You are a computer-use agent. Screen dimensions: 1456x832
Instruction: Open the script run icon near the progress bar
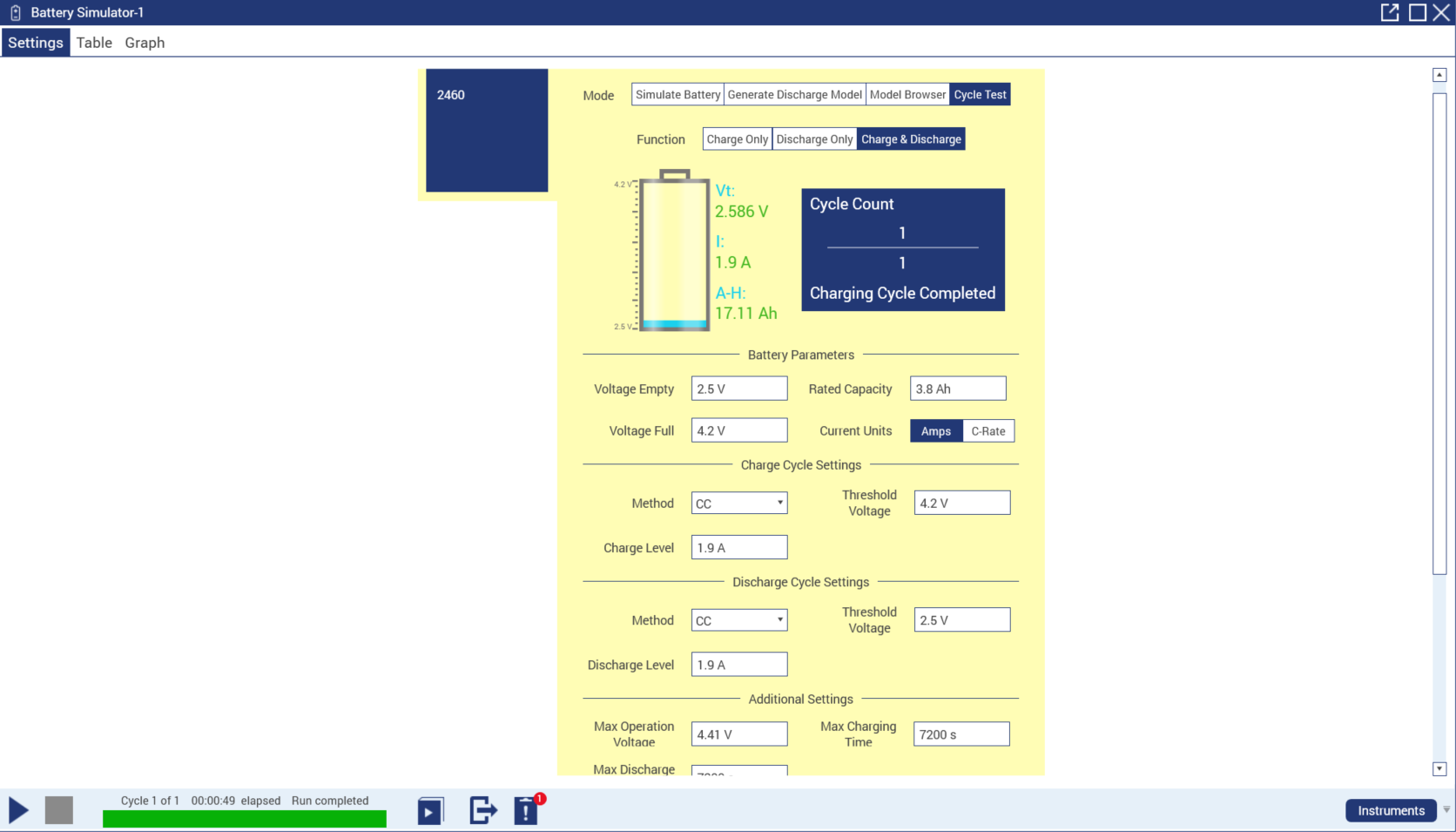click(x=430, y=810)
